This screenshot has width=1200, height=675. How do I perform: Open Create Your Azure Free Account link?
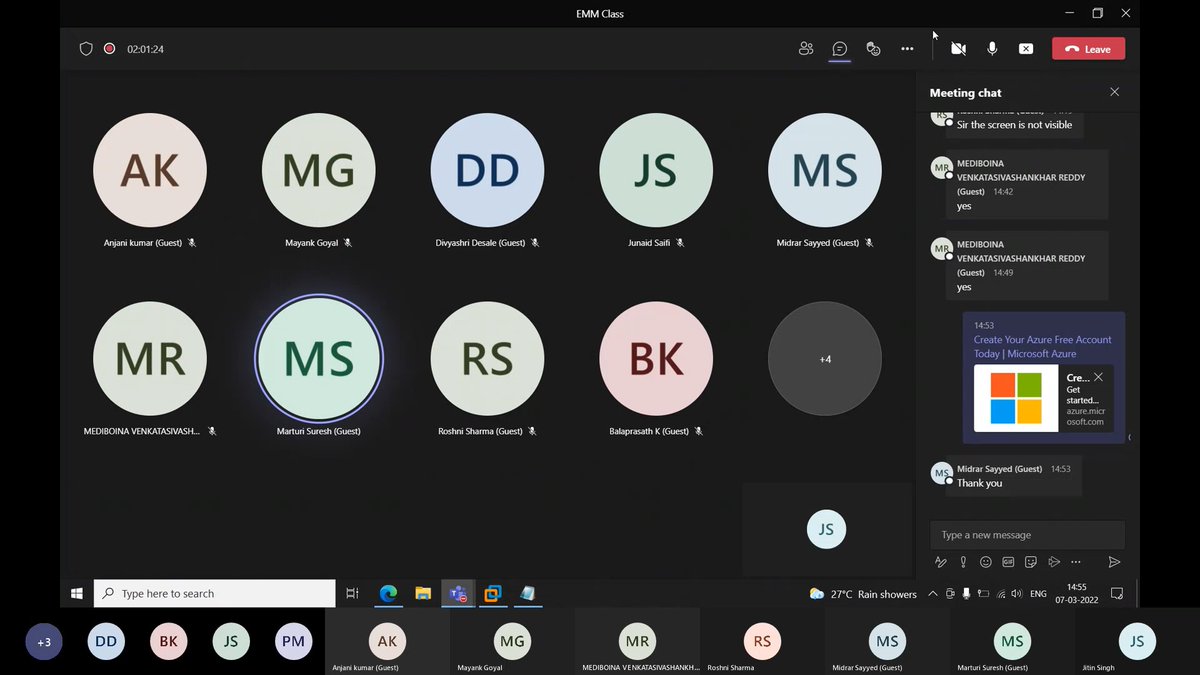(x=1043, y=347)
